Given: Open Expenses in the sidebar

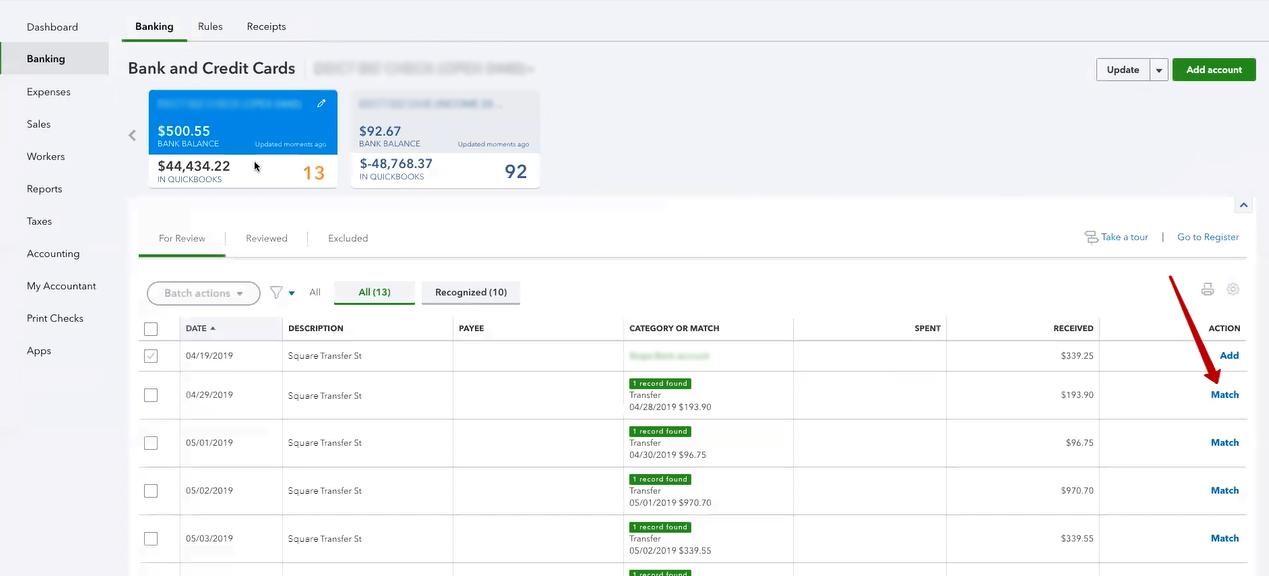Looking at the screenshot, I should (48, 92).
